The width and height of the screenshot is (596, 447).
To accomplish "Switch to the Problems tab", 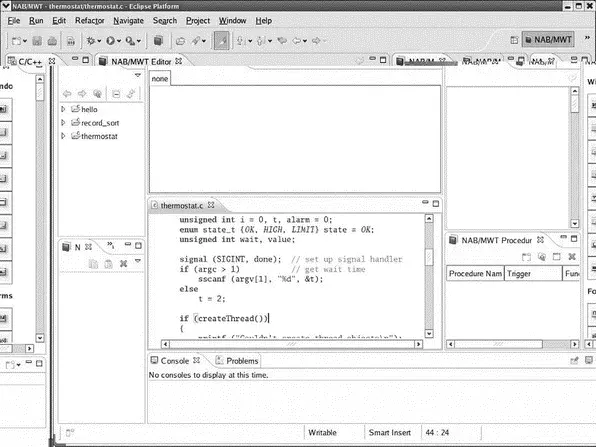I will tap(237, 361).
